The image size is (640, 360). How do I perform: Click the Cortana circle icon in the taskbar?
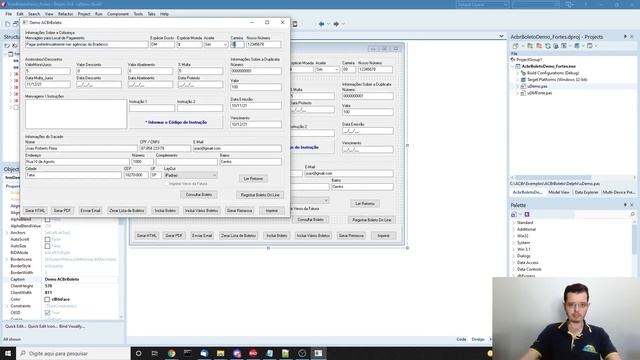138,353
